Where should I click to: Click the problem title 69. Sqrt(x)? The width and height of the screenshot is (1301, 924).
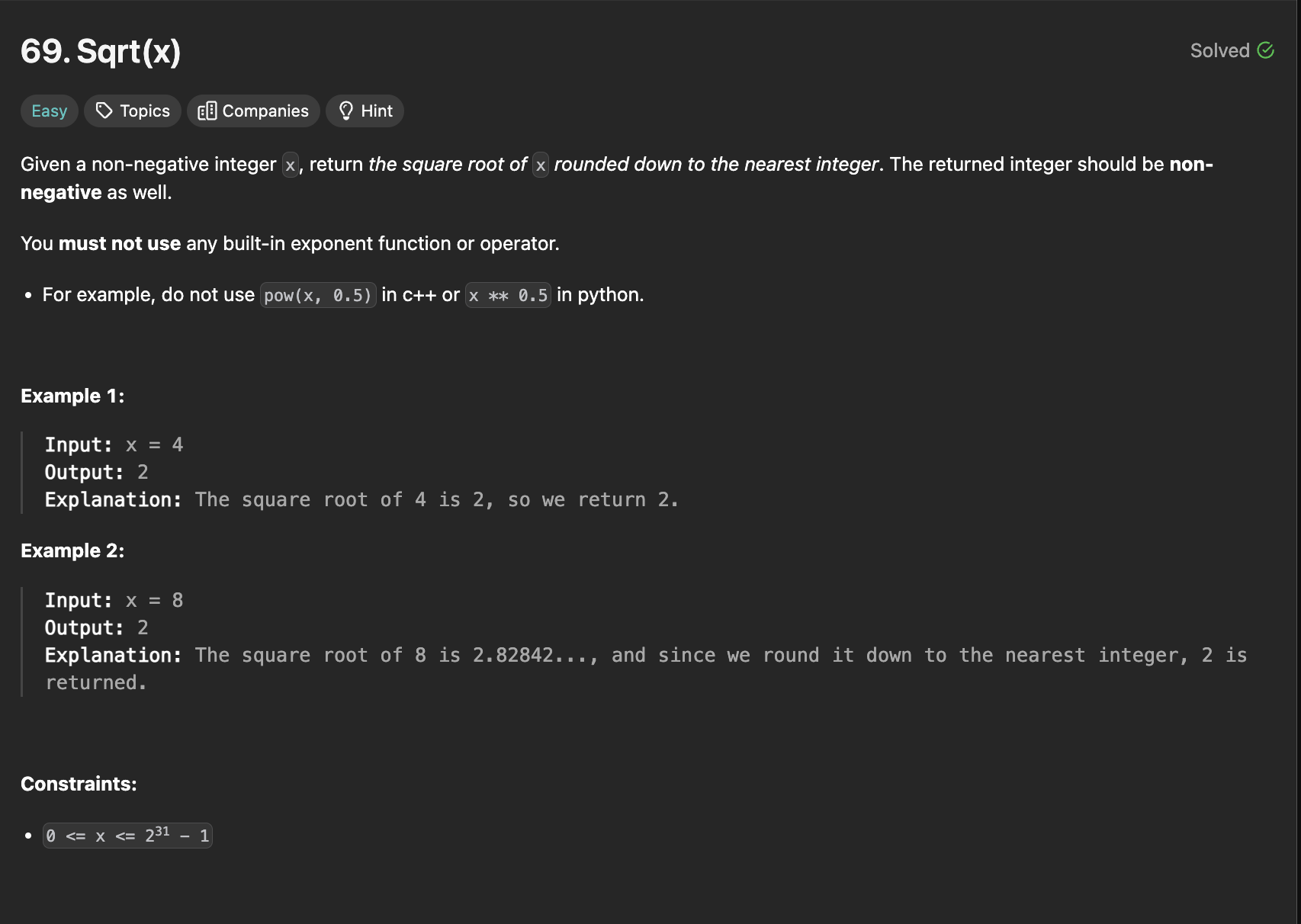point(101,51)
